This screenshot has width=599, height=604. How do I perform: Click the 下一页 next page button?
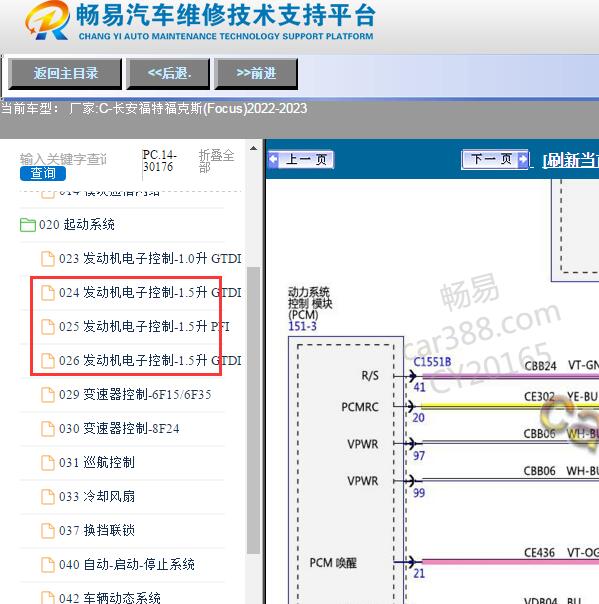(x=495, y=159)
